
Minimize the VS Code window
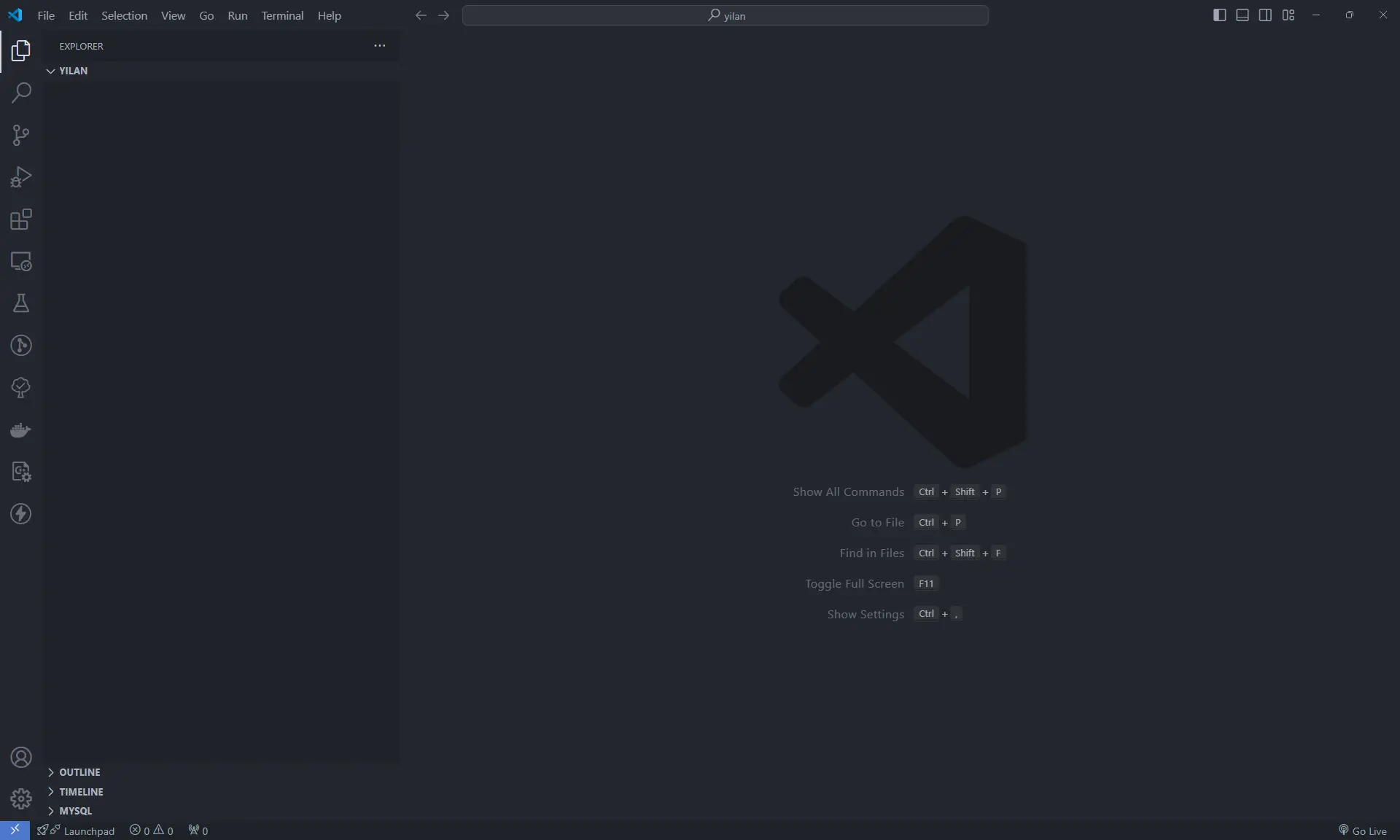pyautogui.click(x=1315, y=15)
